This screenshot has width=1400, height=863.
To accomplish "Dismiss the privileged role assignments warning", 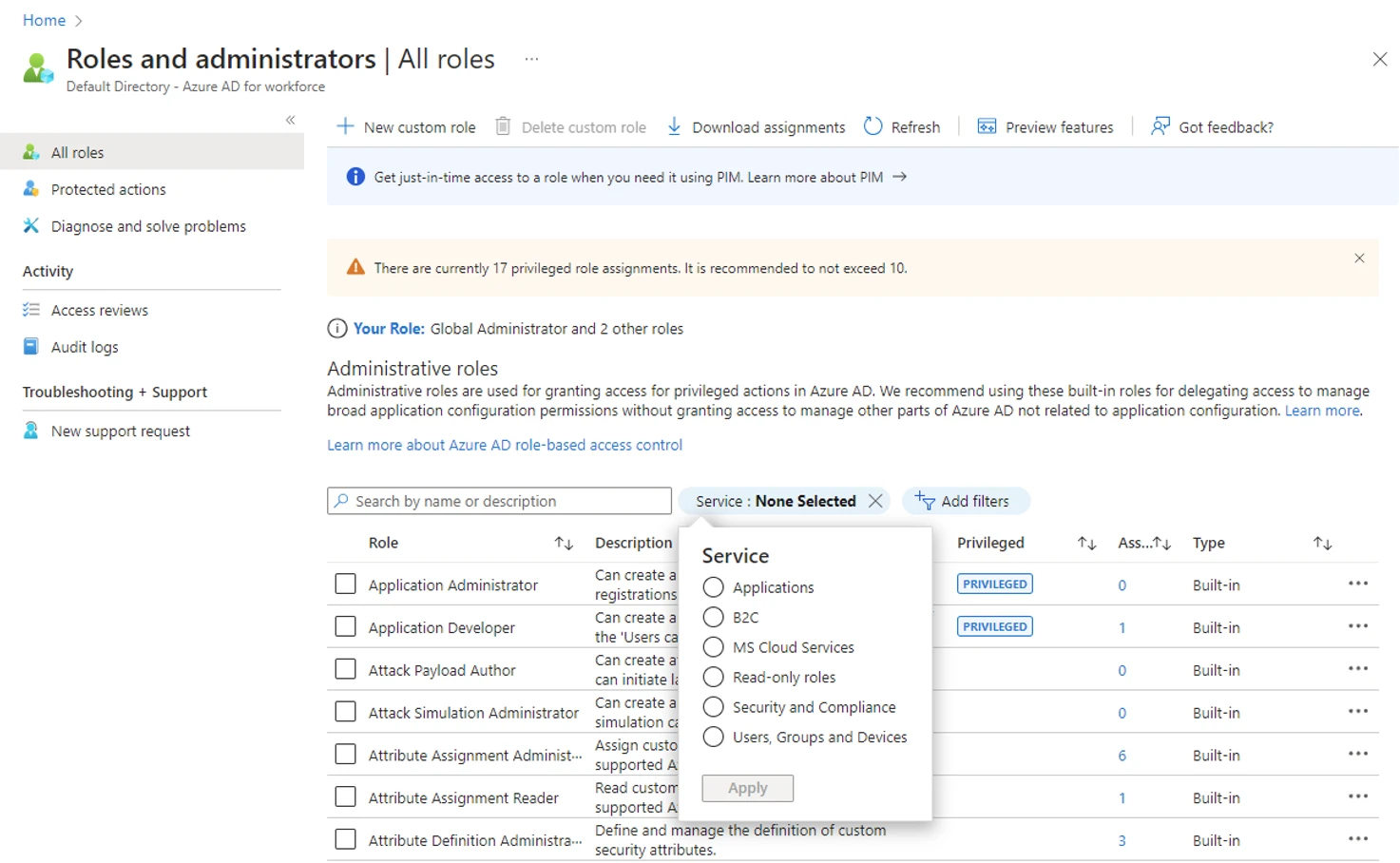I will [1359, 259].
